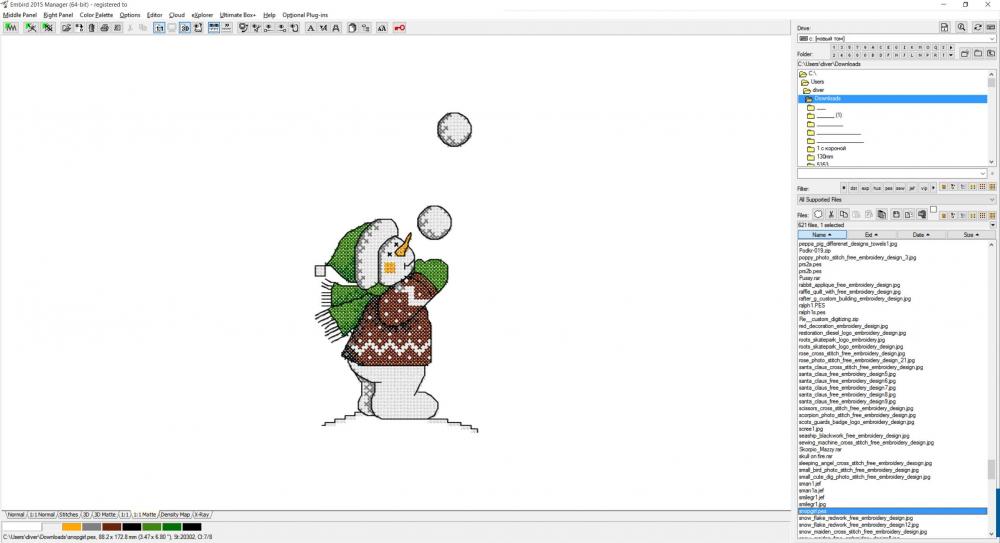Viewport: 1000px width, 543px height.
Task: Click the select-all dotted circle icon in Files toolbar
Action: (818, 214)
